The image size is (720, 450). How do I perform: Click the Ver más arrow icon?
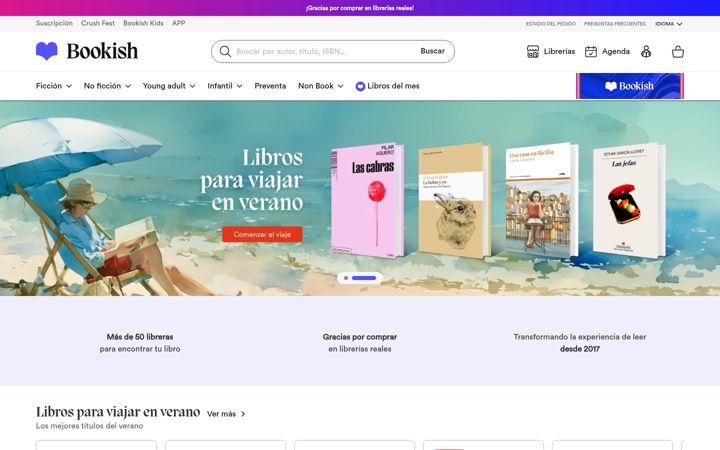pyautogui.click(x=243, y=414)
